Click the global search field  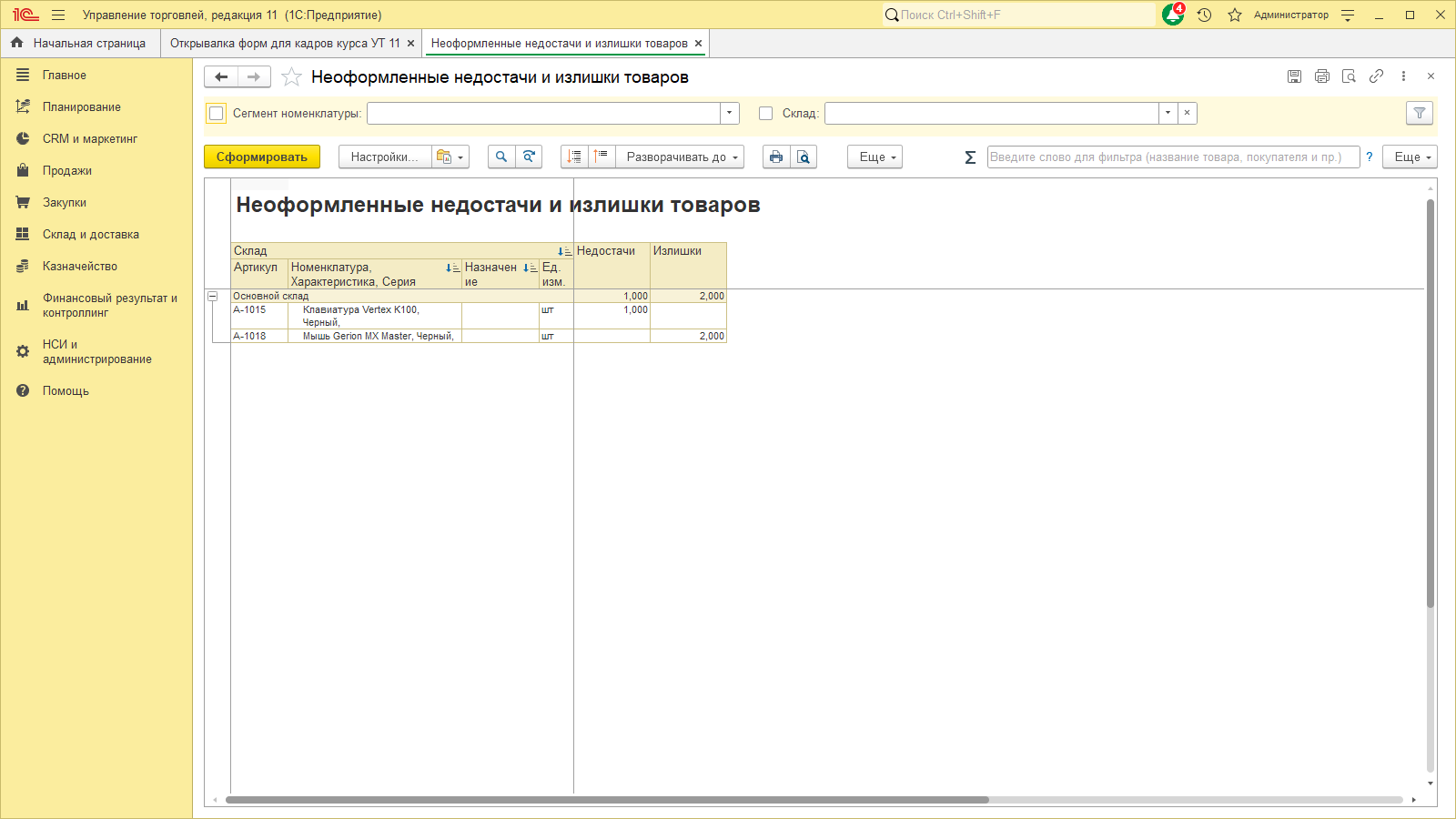1018,15
